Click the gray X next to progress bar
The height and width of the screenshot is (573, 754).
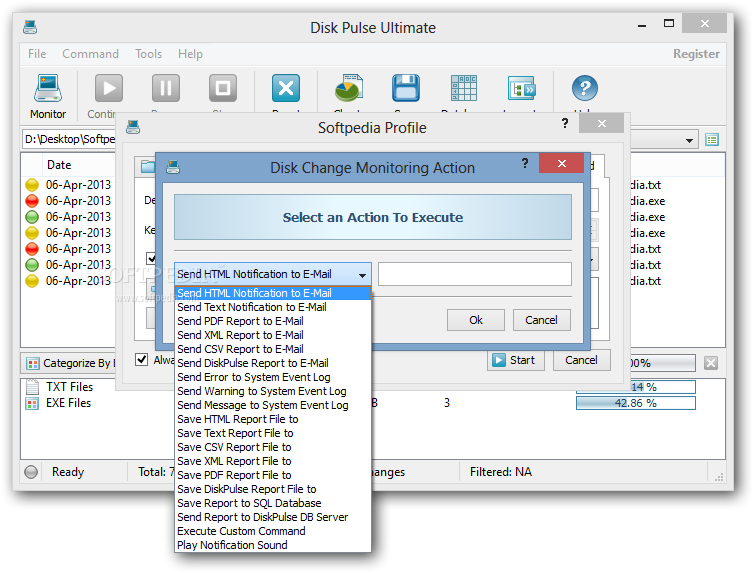click(x=711, y=363)
